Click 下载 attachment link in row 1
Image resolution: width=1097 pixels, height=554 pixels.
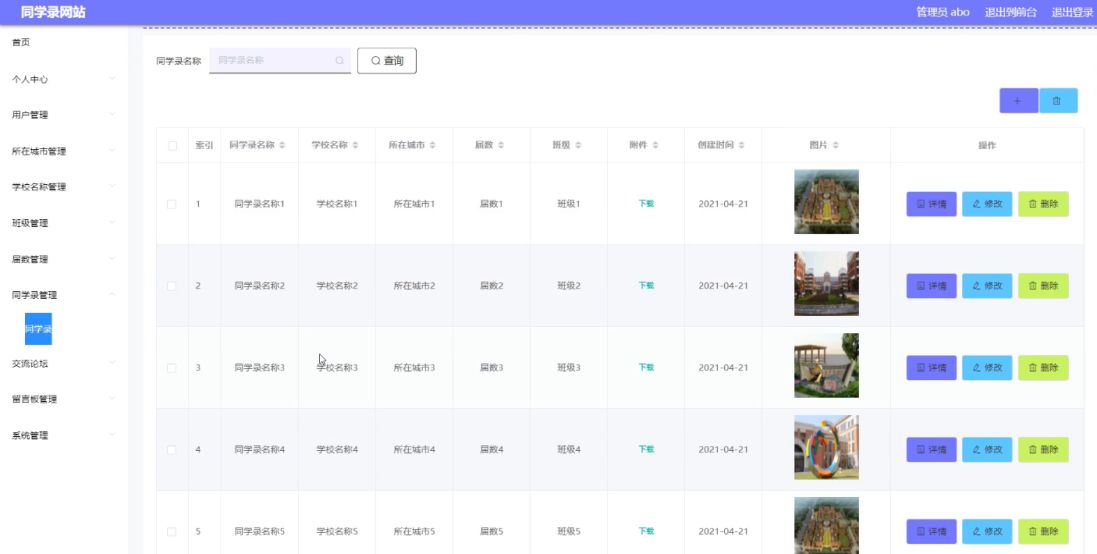pyautogui.click(x=646, y=204)
